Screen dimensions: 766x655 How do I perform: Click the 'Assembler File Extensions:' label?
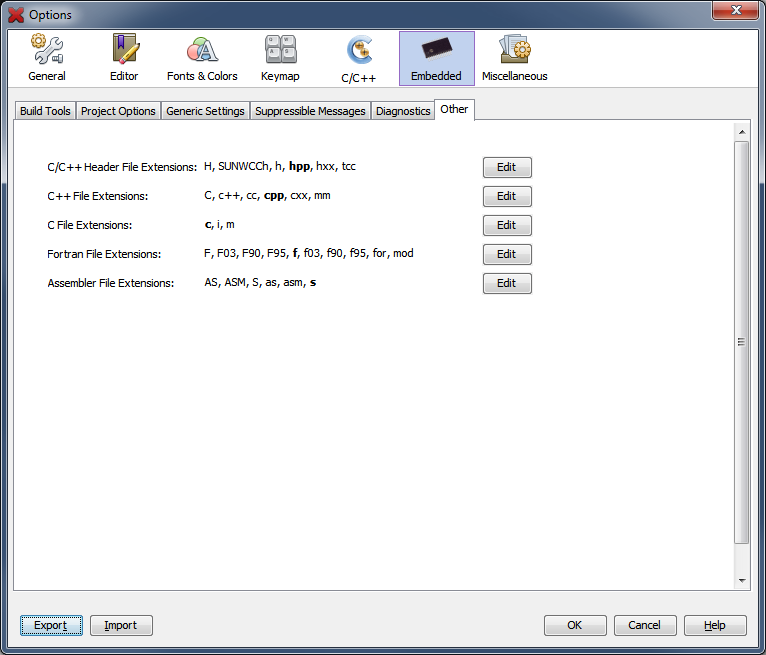coord(110,283)
